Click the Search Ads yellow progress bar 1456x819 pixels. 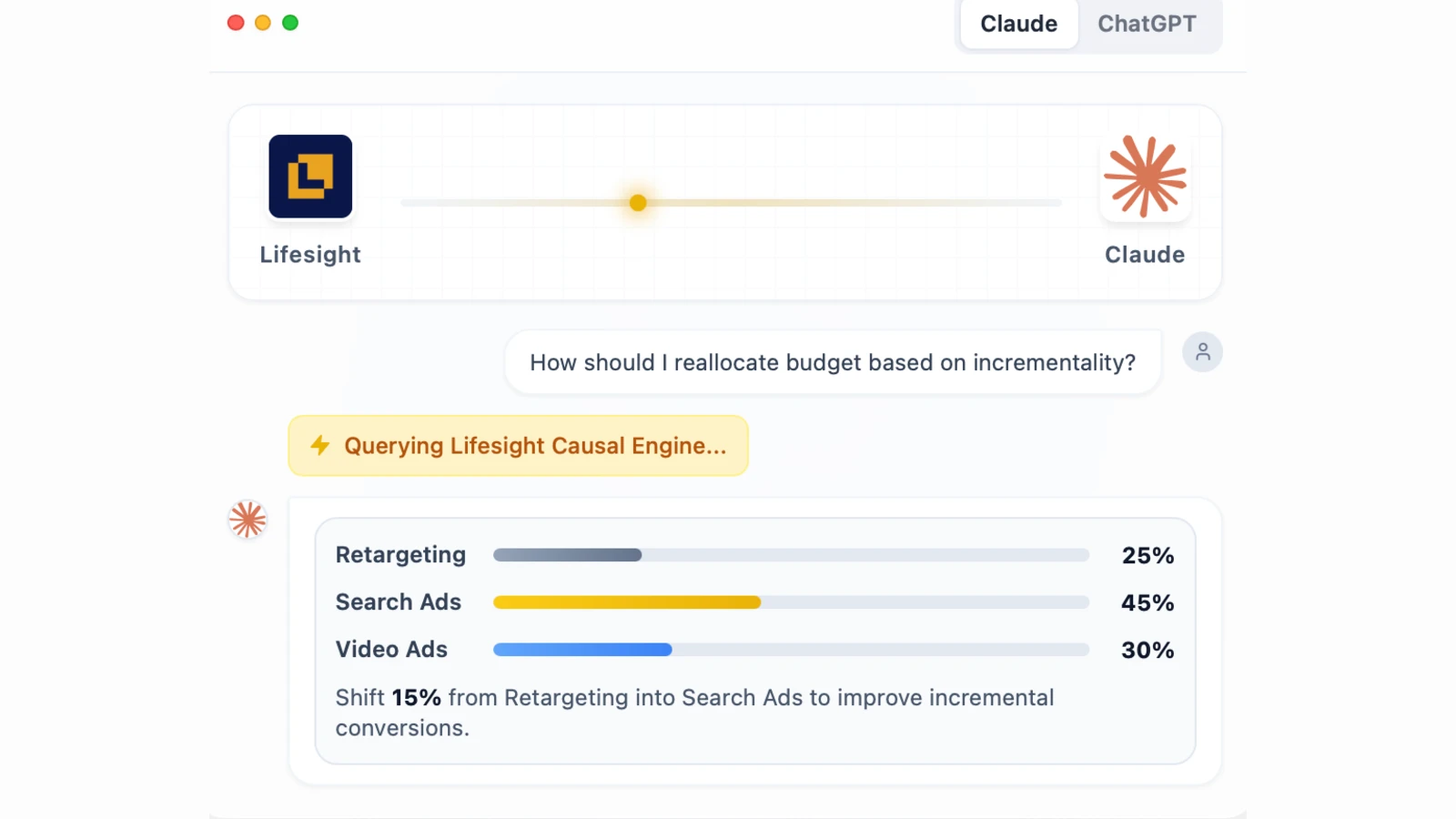pyautogui.click(x=791, y=602)
